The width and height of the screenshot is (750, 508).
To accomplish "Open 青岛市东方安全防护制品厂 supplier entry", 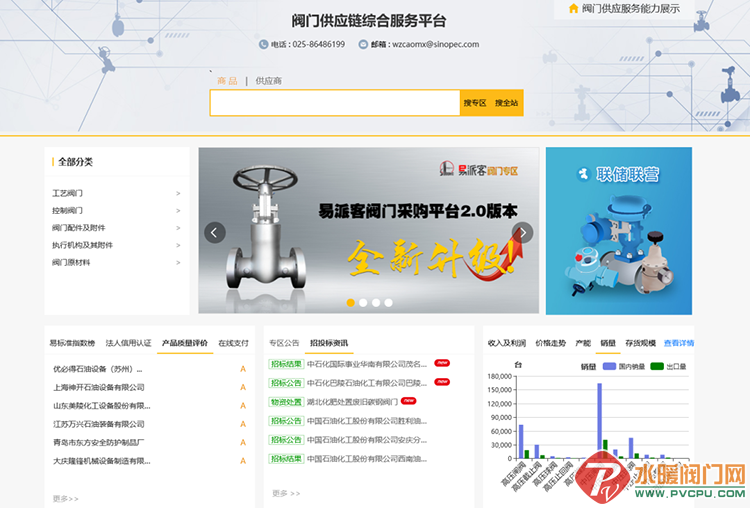I will 99,442.
